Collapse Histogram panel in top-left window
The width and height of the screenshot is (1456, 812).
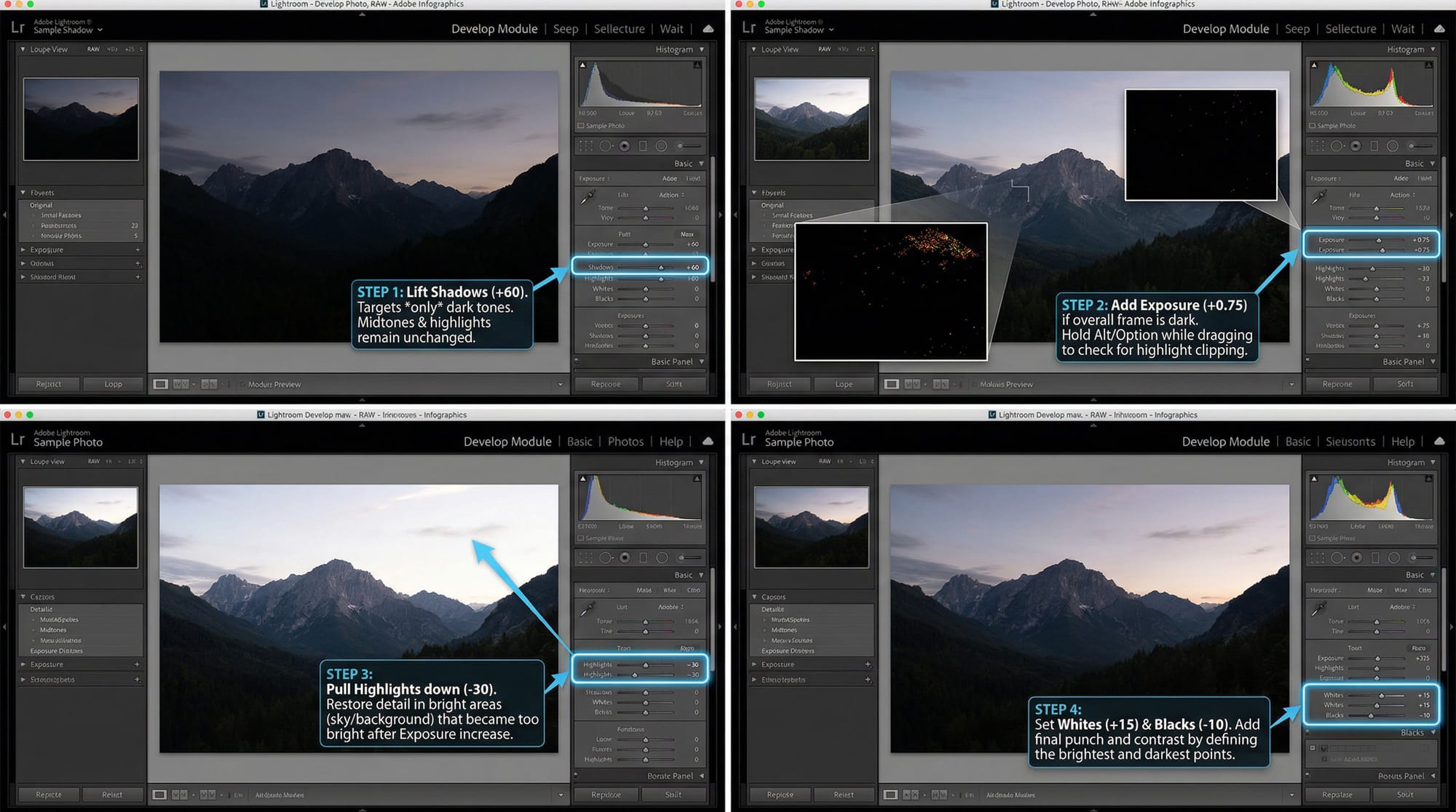pyautogui.click(x=702, y=49)
